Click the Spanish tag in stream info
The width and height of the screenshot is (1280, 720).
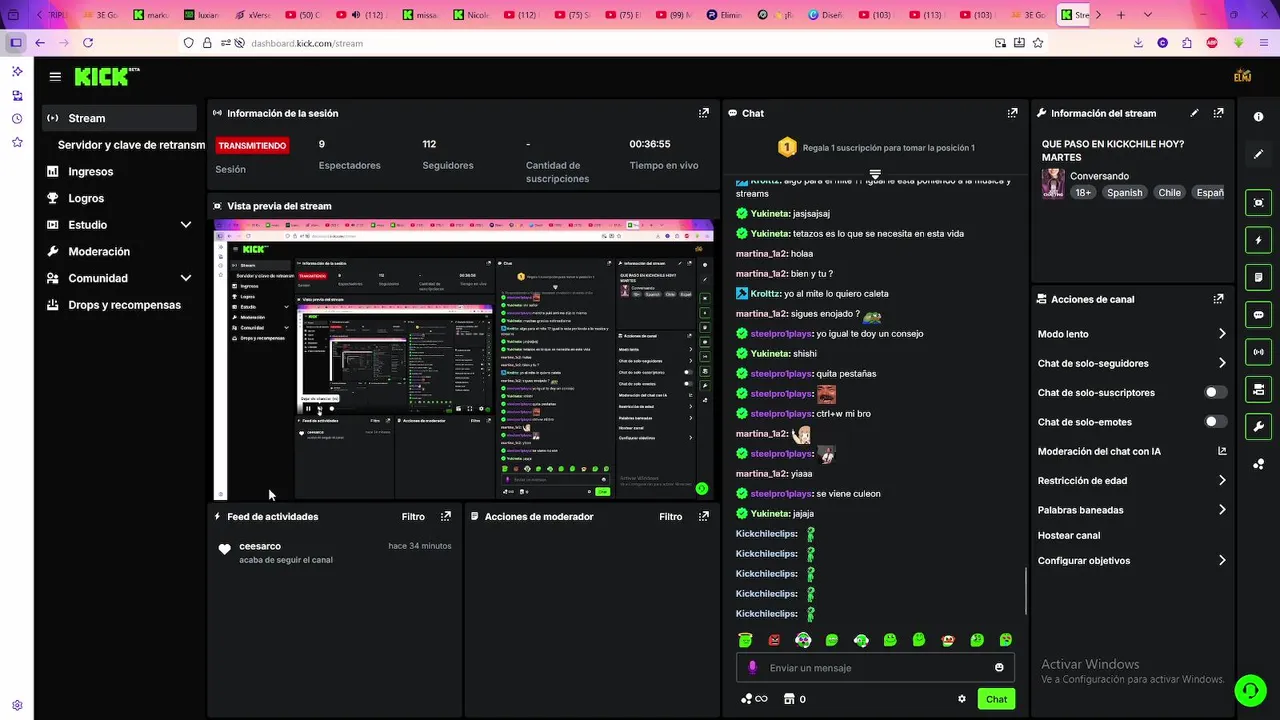(1124, 193)
